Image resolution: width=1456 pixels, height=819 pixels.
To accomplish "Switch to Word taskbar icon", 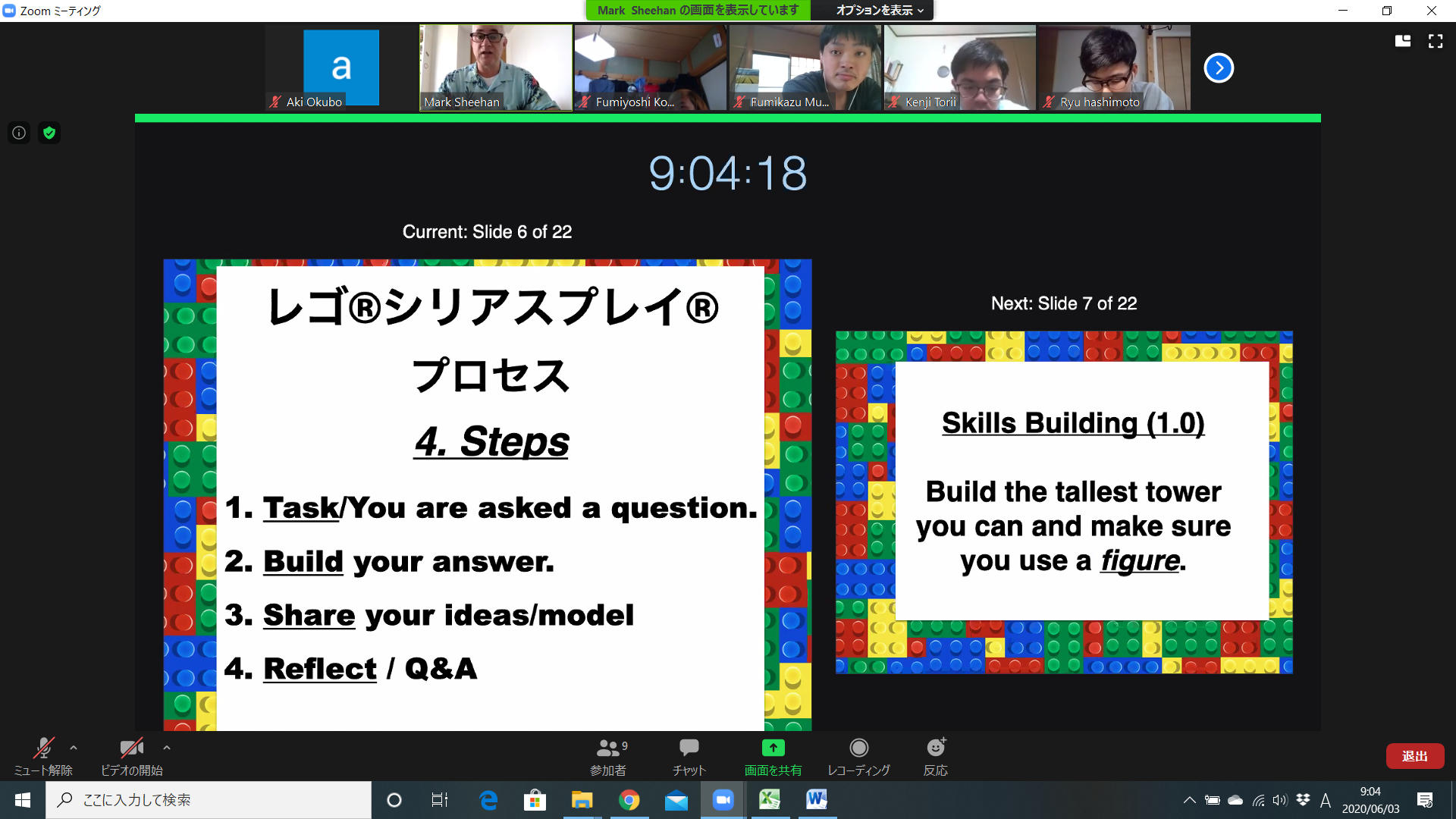I will 817,800.
